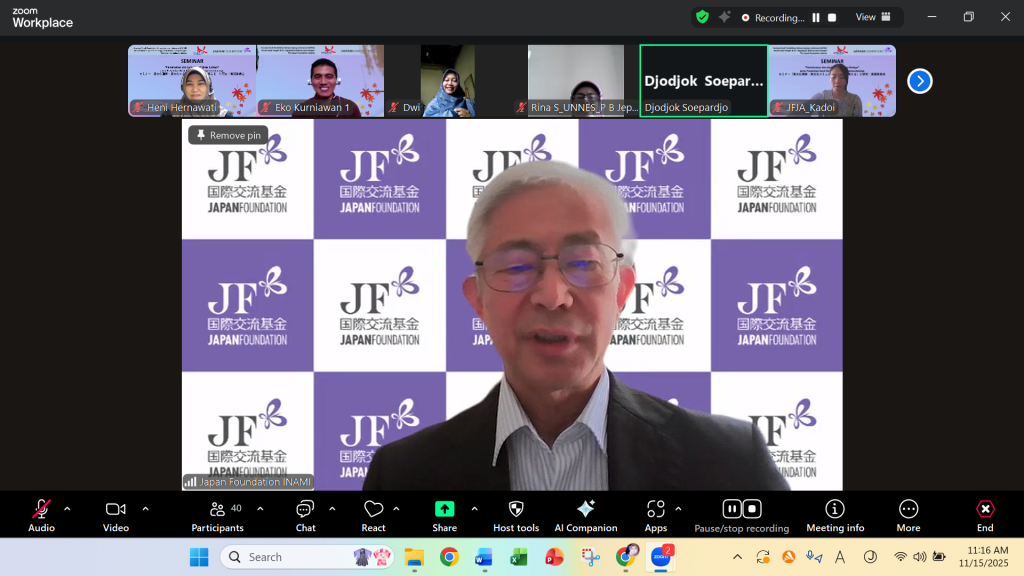Unmute microphone with Audio button
1024x576 pixels.
tap(41, 515)
